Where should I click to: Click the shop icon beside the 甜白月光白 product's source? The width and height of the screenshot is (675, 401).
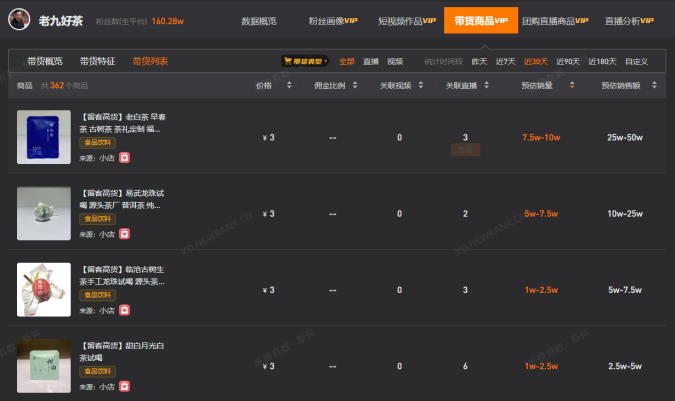coord(124,386)
